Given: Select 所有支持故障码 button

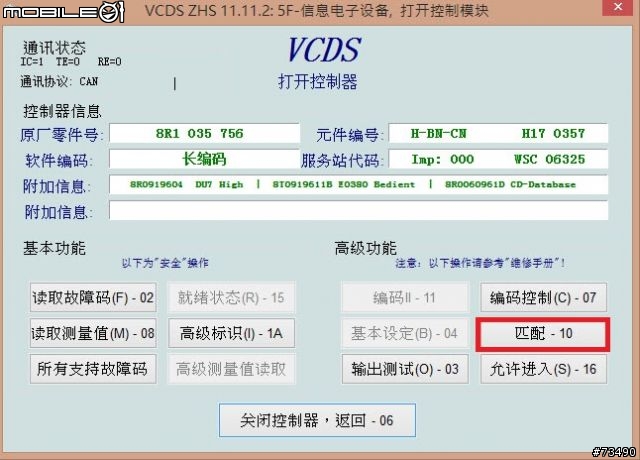Looking at the screenshot, I should pyautogui.click(x=93, y=369).
